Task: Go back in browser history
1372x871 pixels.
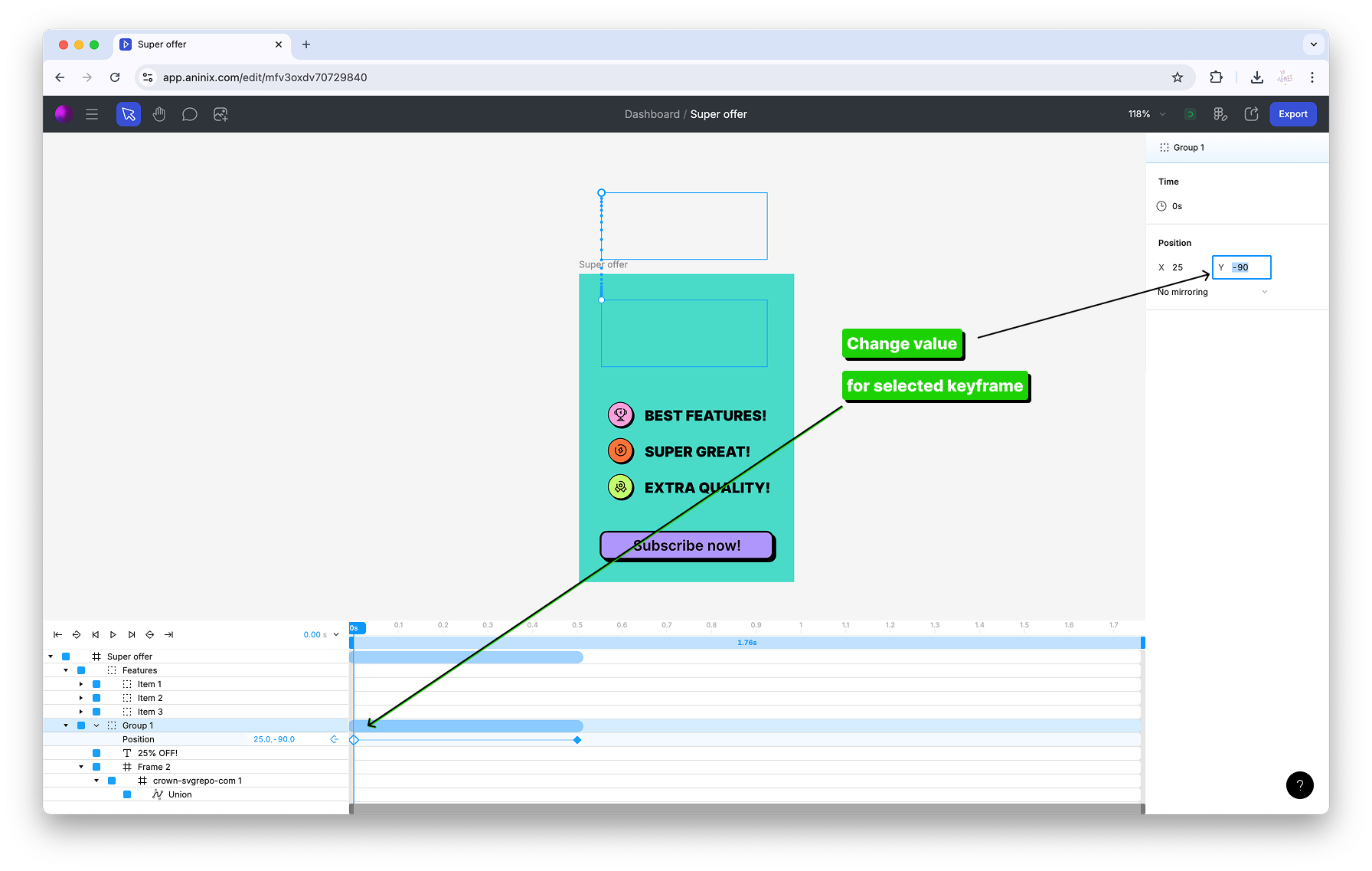Action: coord(60,77)
